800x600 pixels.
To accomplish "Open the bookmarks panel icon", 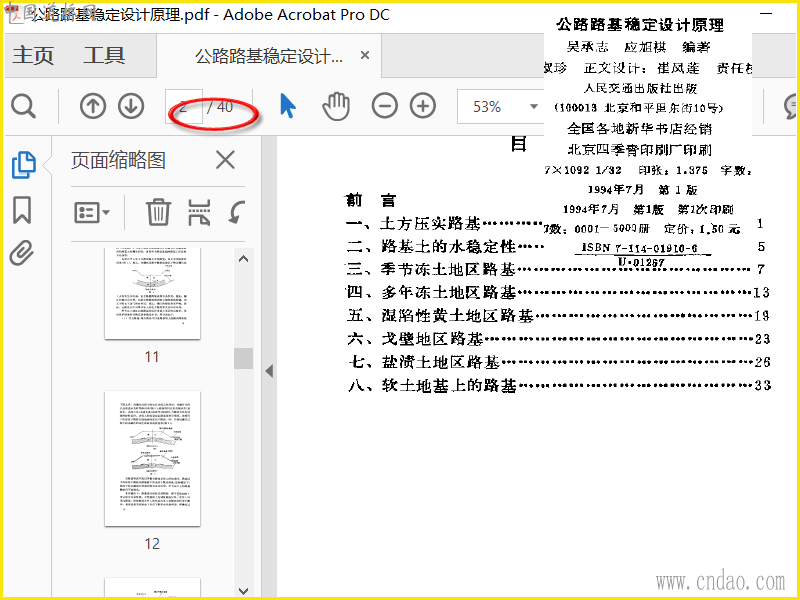I will coord(22,210).
